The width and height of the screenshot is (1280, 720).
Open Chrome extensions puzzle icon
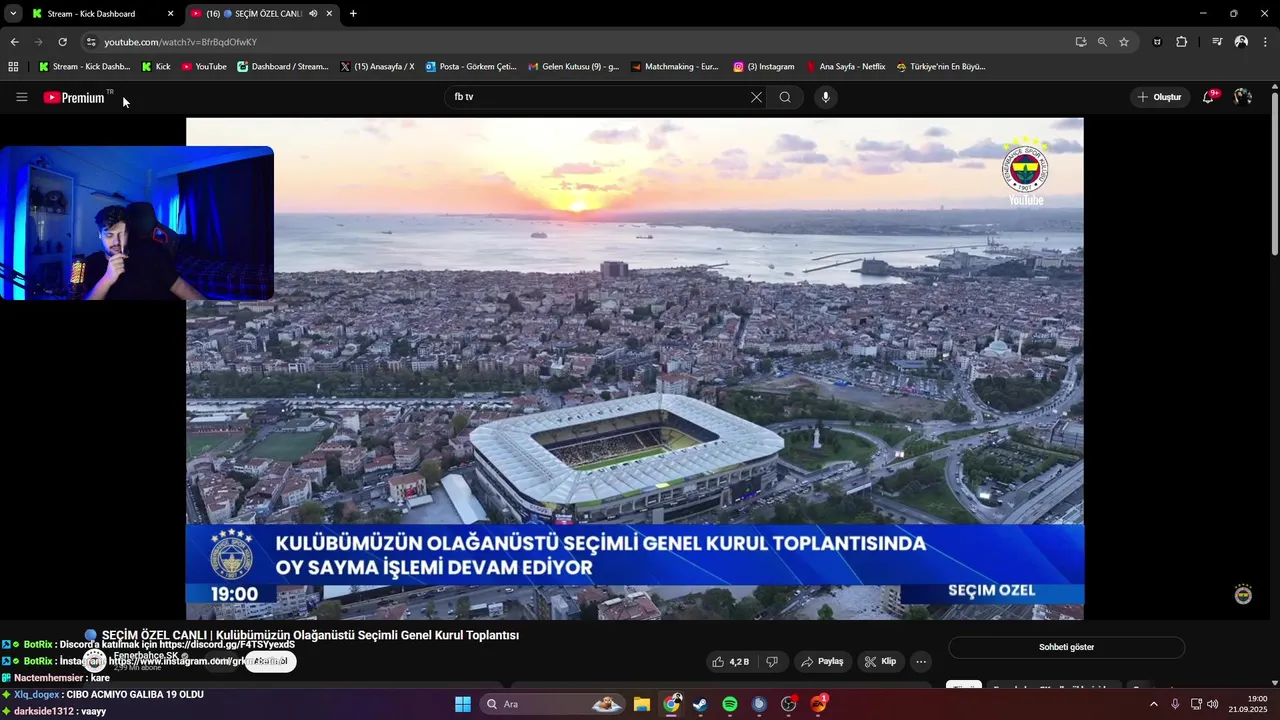(x=1181, y=42)
